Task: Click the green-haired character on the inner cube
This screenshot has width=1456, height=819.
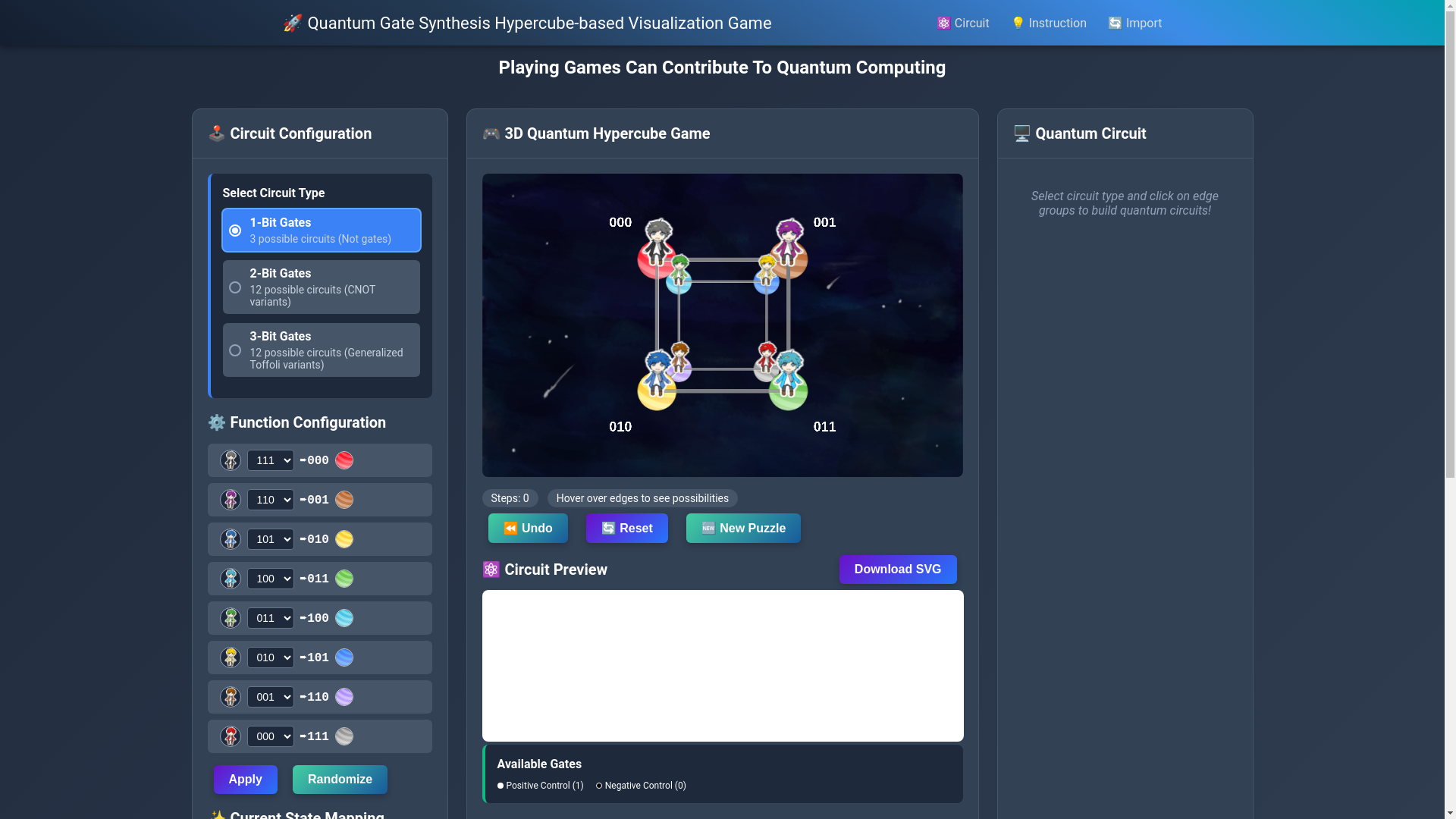Action: click(x=679, y=270)
